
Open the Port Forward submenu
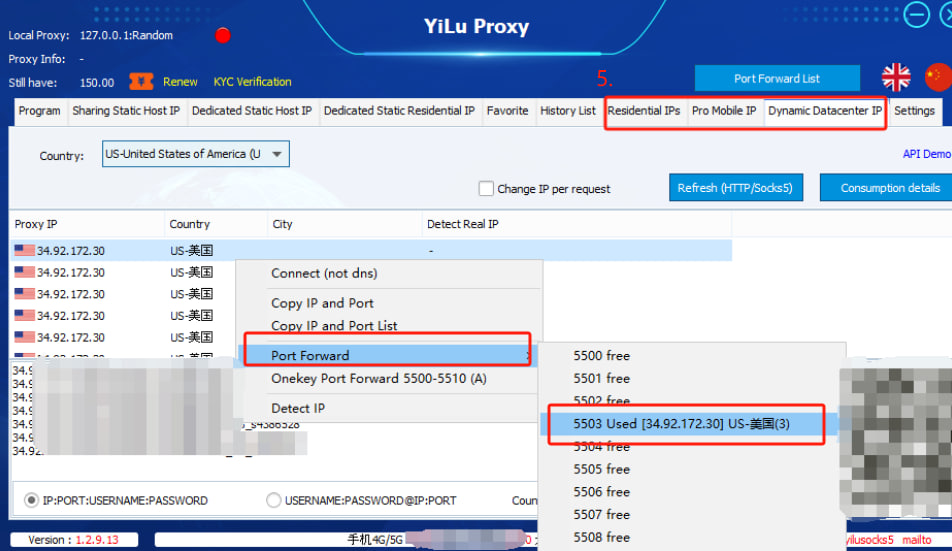click(x=387, y=356)
